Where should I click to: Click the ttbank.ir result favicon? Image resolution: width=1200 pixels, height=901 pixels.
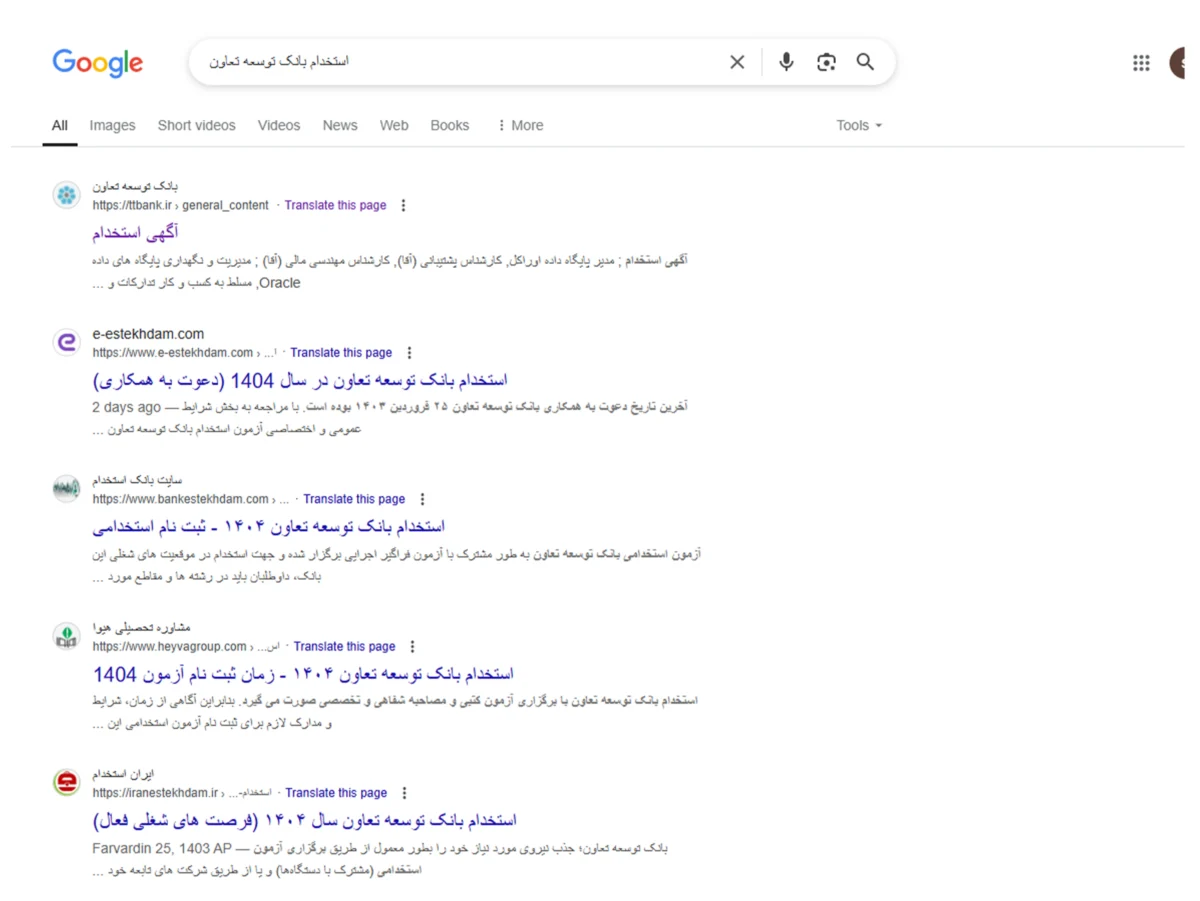pyautogui.click(x=67, y=195)
